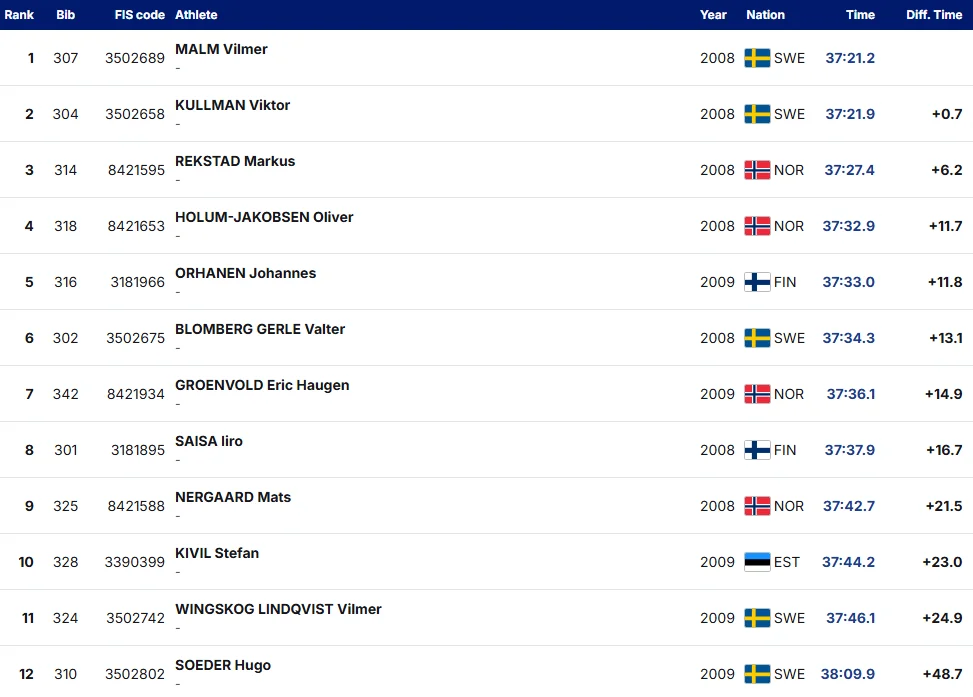This screenshot has height=697, width=973.
Task: Click the Finland flag for ORHANEN Johannes
Action: click(x=757, y=282)
